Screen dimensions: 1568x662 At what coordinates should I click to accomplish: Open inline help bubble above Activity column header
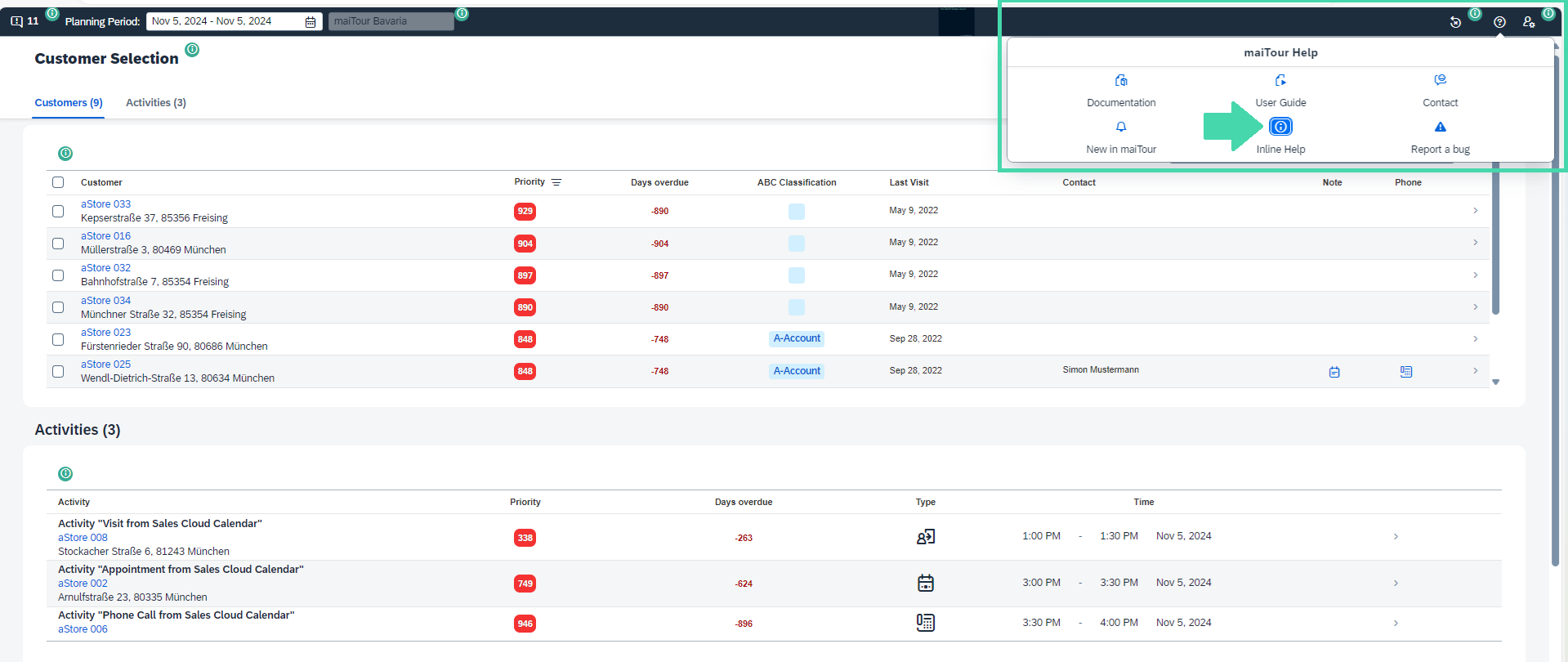(x=65, y=474)
